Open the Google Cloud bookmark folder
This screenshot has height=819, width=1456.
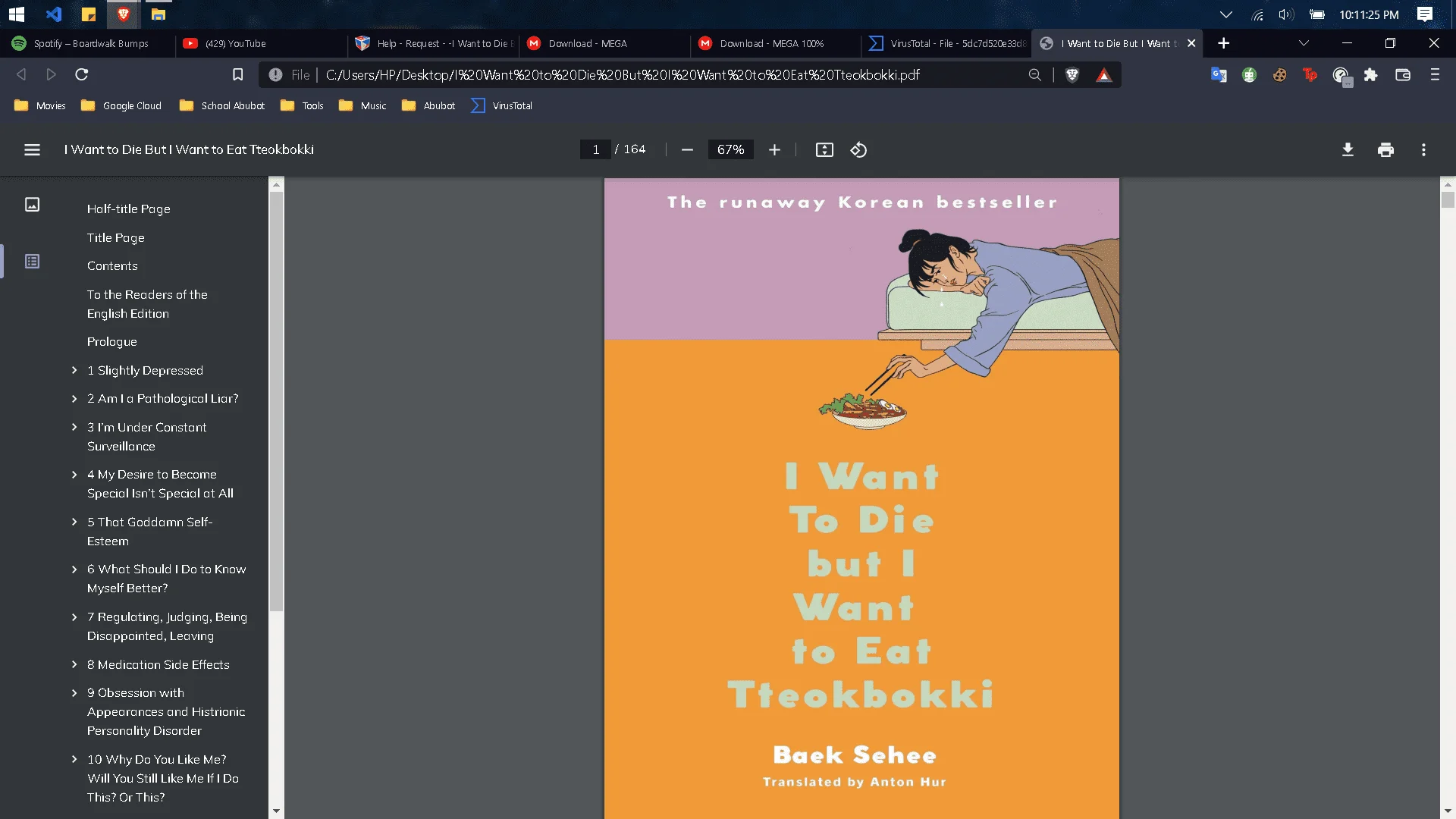click(x=121, y=105)
